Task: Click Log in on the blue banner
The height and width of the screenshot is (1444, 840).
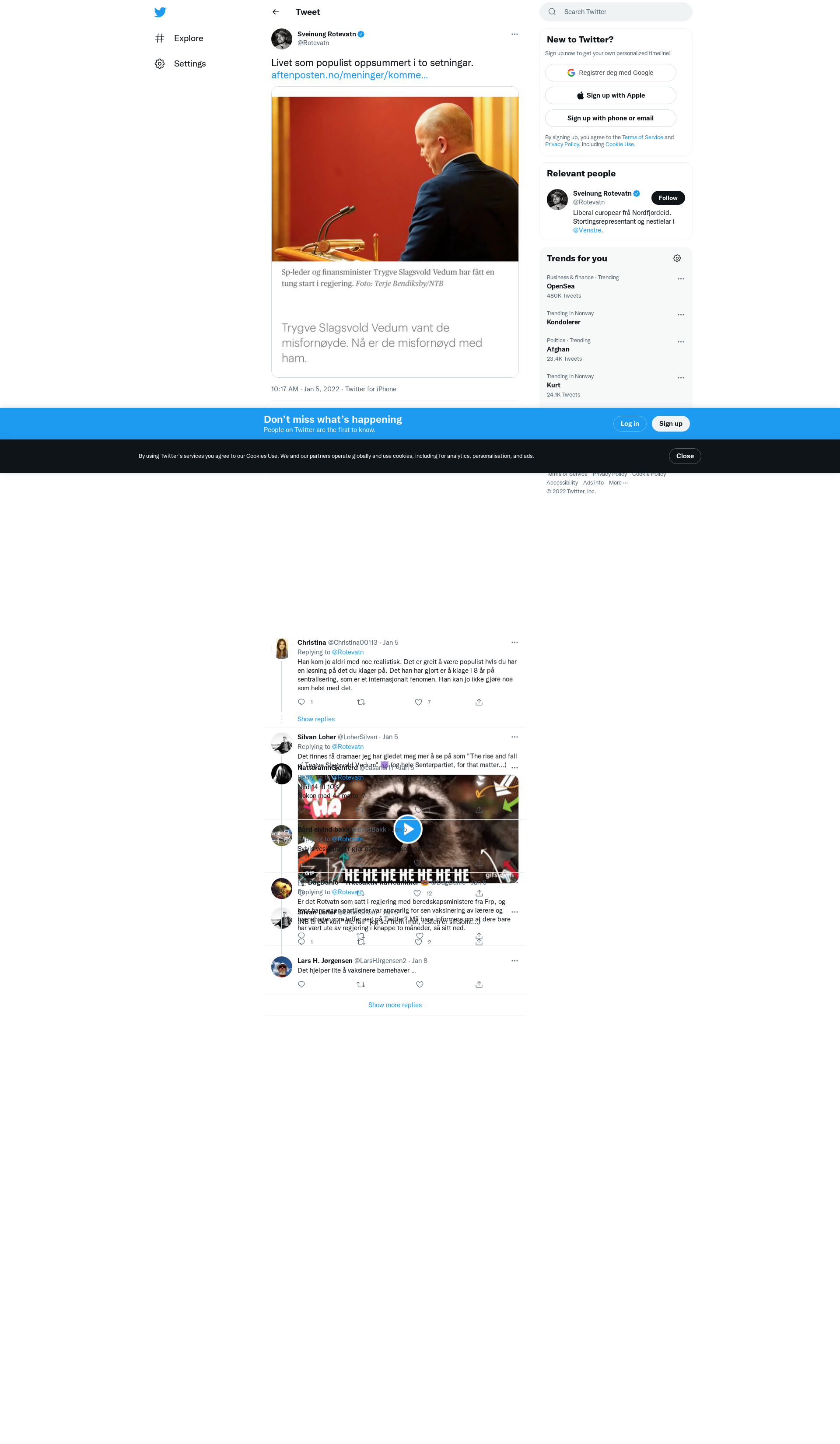Action: coord(629,424)
